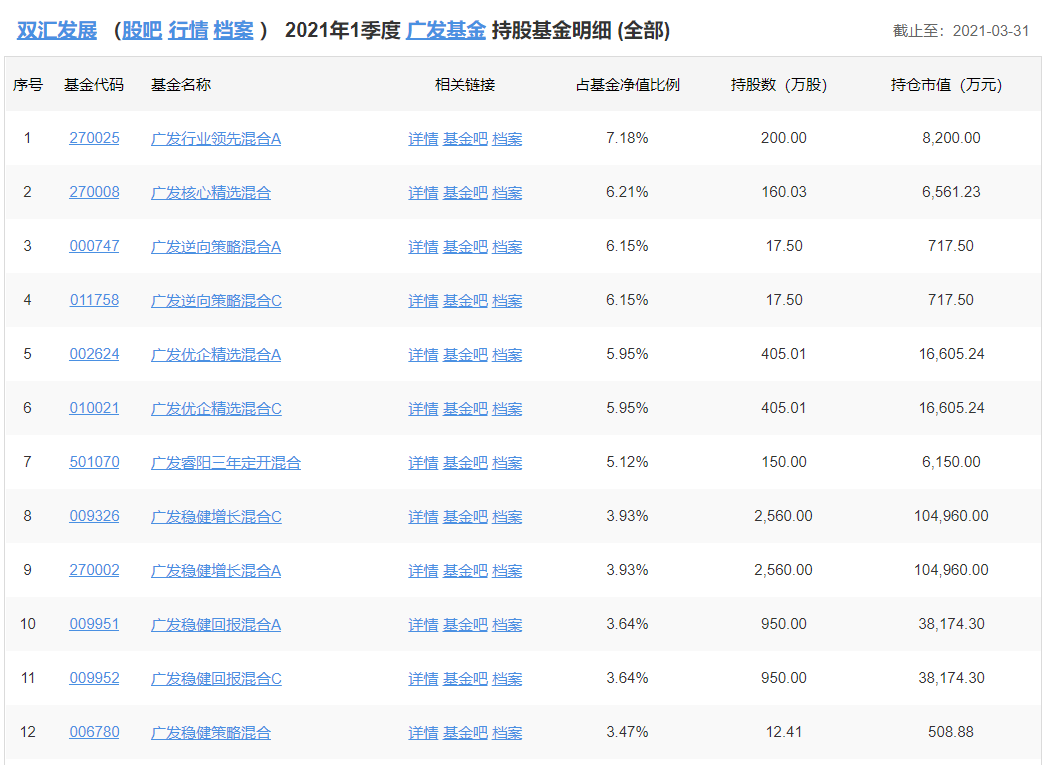The image size is (1043, 765).
Task: Open fund code 006780 link
Action: (94, 732)
